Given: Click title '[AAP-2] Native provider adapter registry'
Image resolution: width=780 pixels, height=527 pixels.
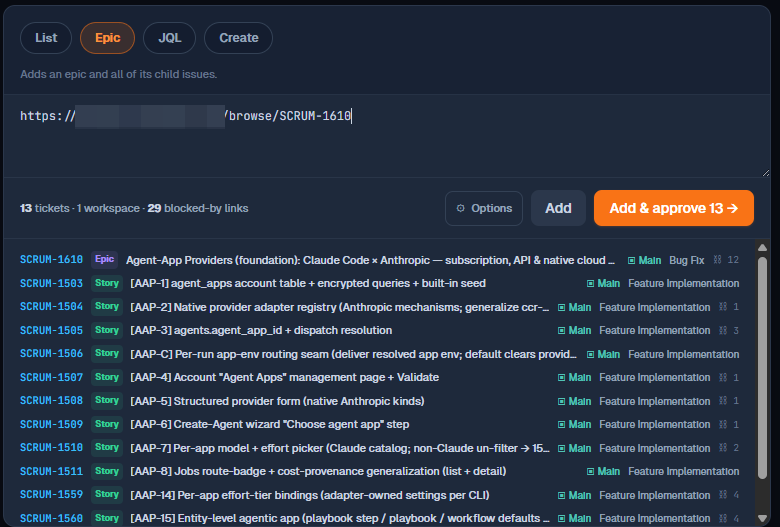Looking at the screenshot, I should pos(340,307).
